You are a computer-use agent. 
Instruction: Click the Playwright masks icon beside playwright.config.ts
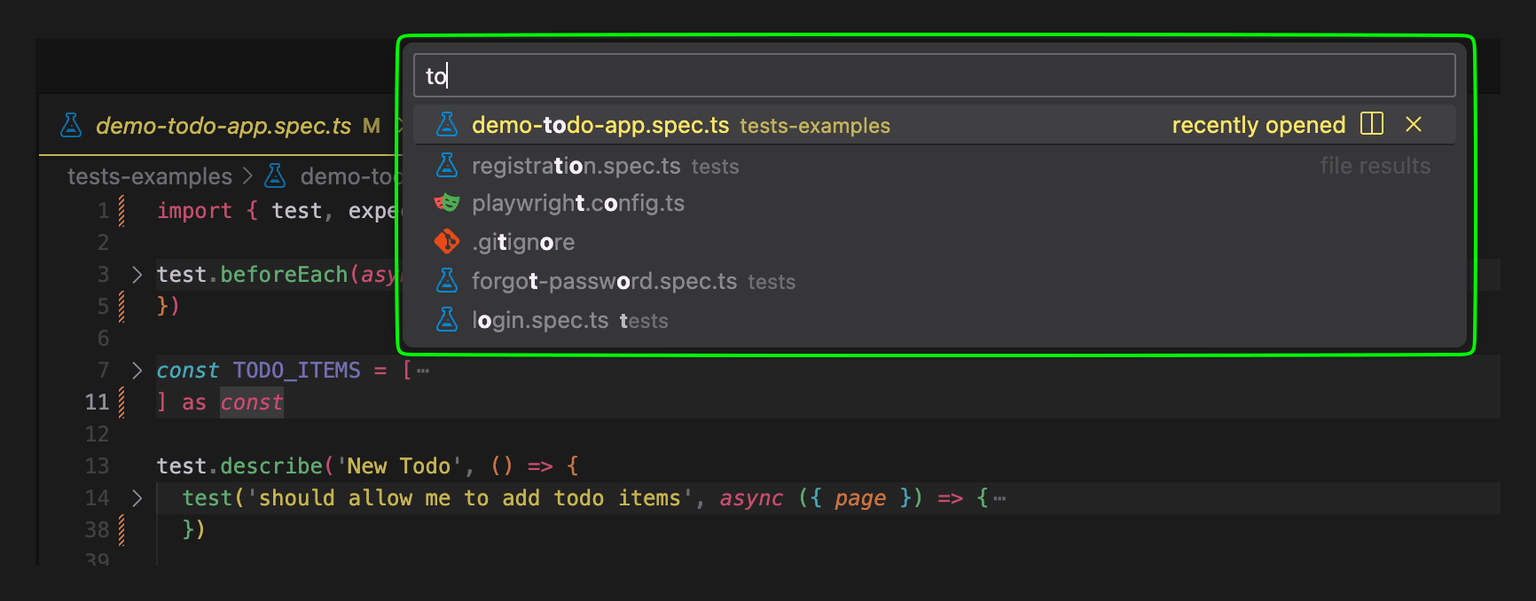[x=446, y=203]
